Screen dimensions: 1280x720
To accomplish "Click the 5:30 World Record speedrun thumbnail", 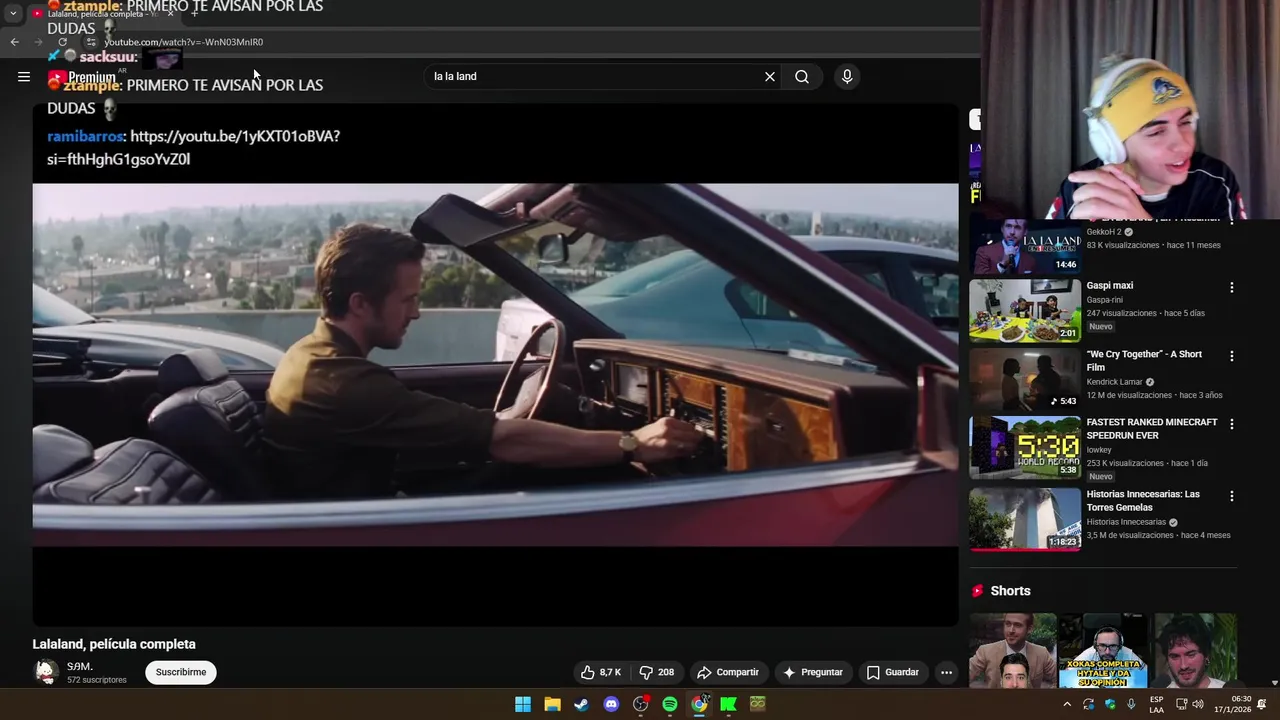I will pos(1025,448).
